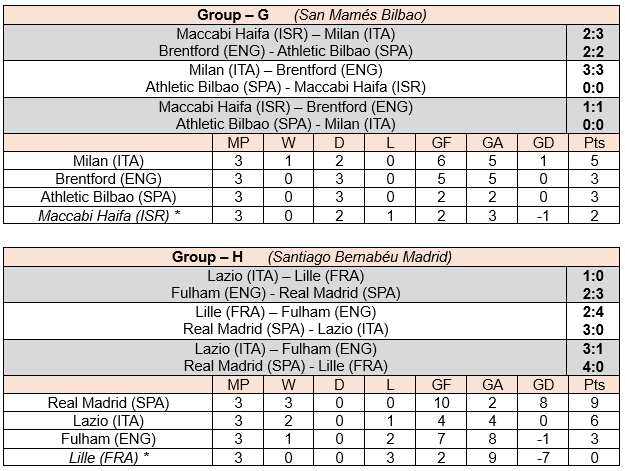
Task: Select Real Madrid - Lille 4:0 score
Action: pos(593,366)
